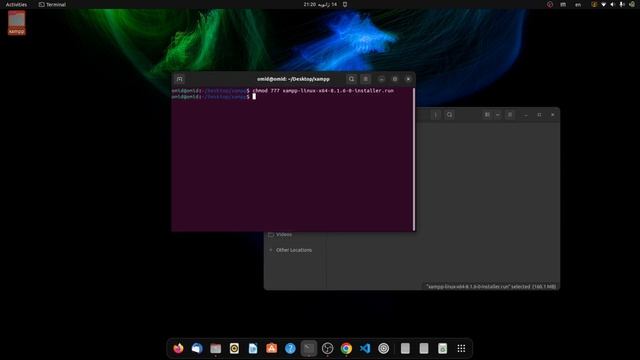The height and width of the screenshot is (360, 640).
Task: Minimize the Files window
Action: tap(526, 115)
